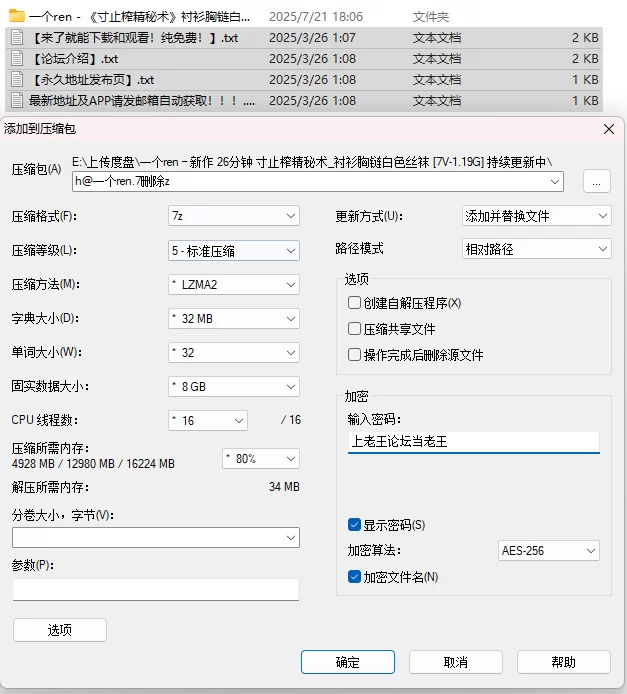This screenshot has width=627, height=694.
Task: Toggle the 加密文件名 checkbox
Action: point(354,577)
